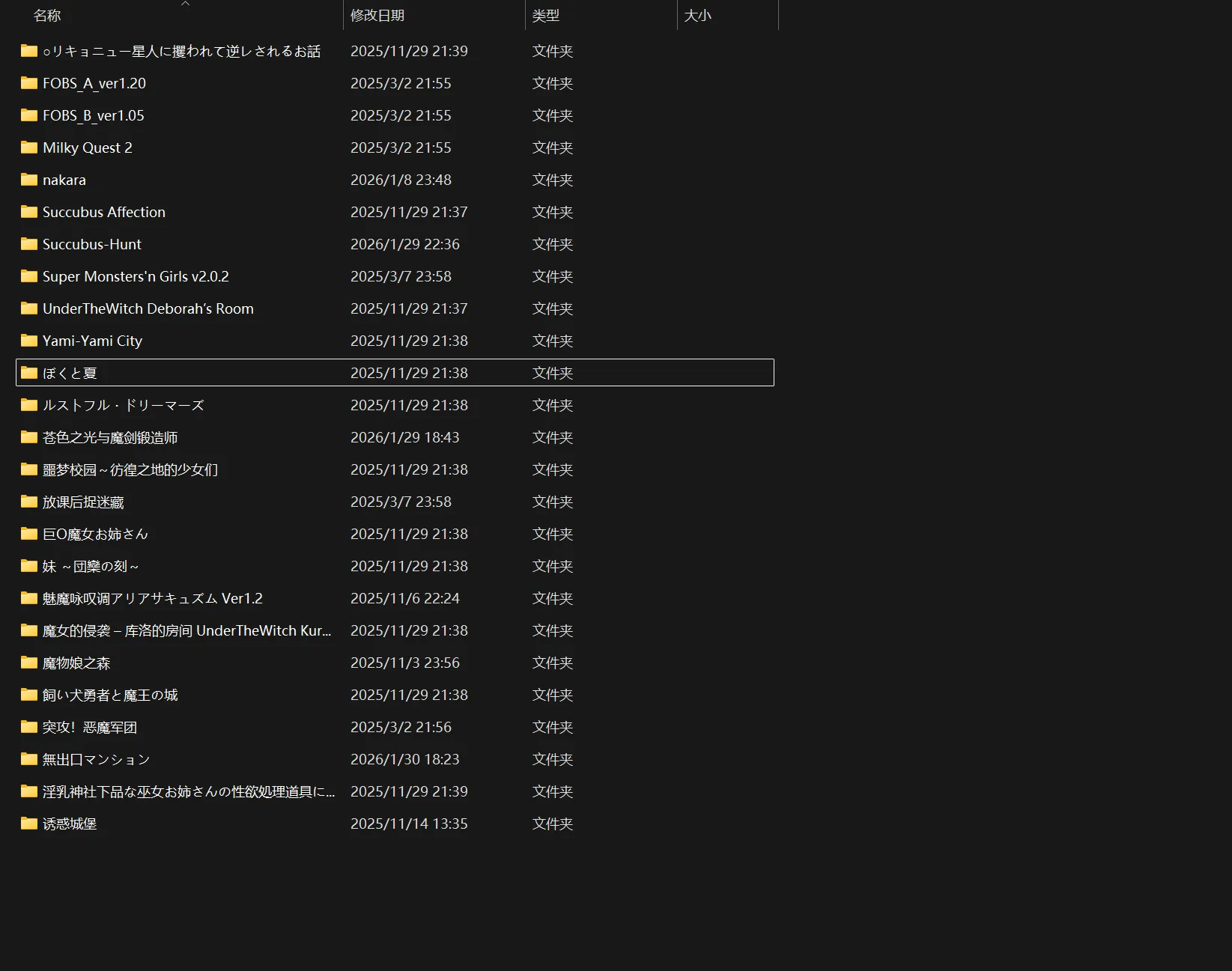Click the 大小 column header
The width and height of the screenshot is (1232, 971).
[x=698, y=16]
